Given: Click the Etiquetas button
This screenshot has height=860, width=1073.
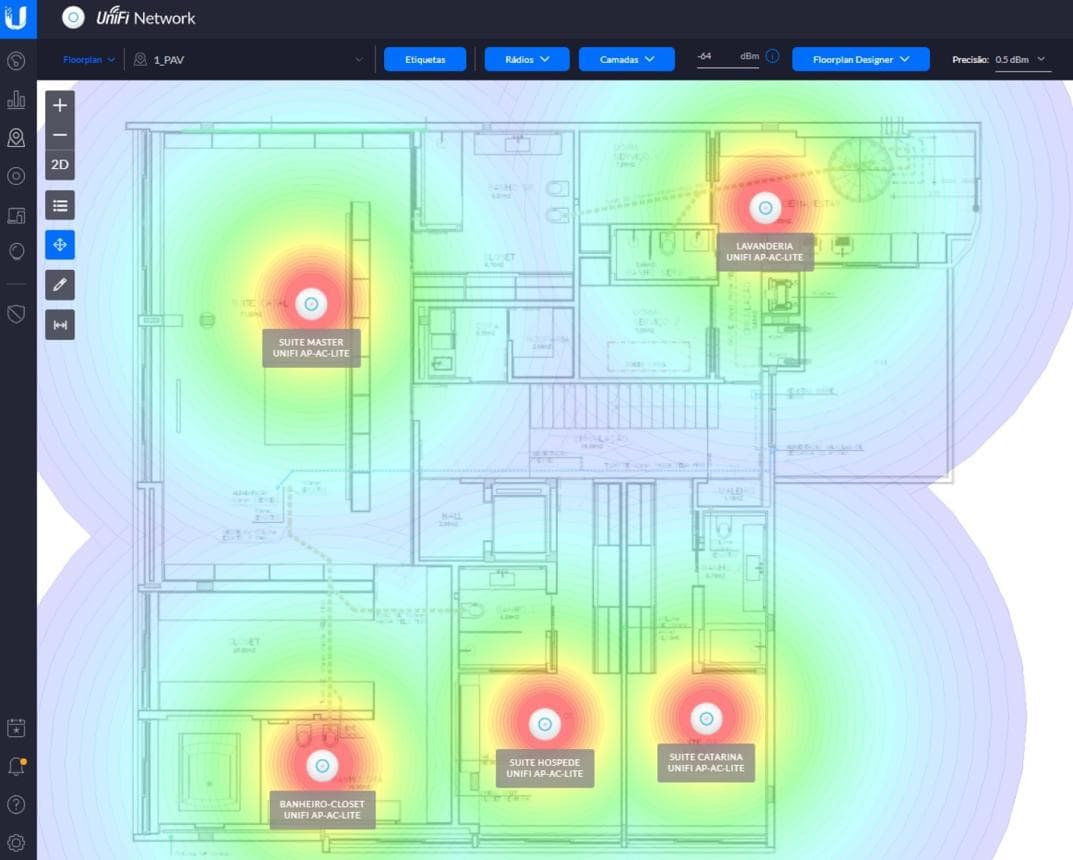Looking at the screenshot, I should pos(425,60).
